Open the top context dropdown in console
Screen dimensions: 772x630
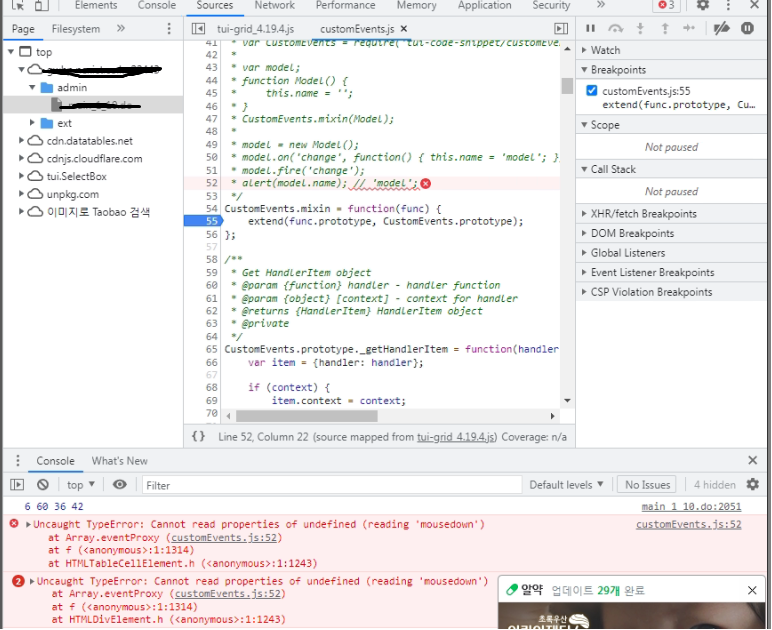pos(81,485)
